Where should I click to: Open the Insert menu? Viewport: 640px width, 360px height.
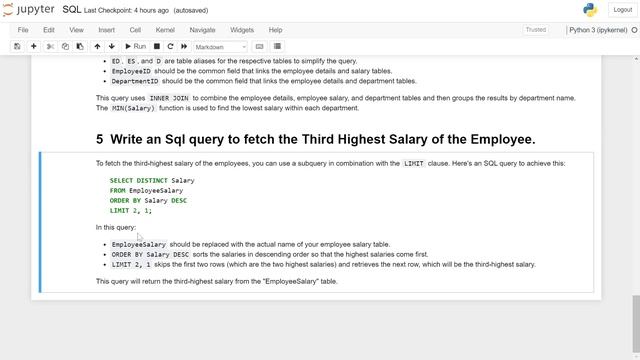click(x=107, y=30)
